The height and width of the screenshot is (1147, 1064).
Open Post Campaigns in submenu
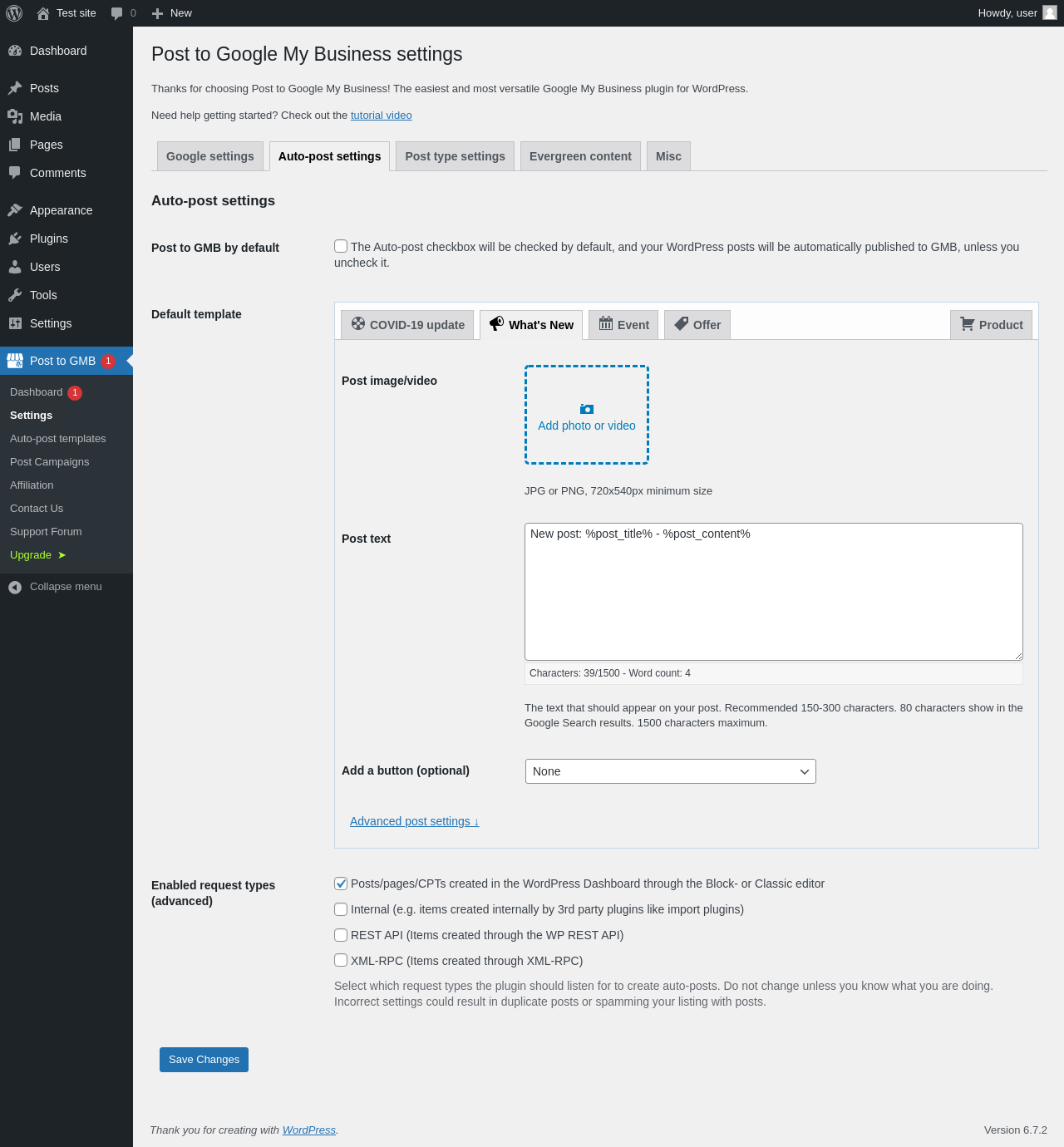[x=50, y=462]
